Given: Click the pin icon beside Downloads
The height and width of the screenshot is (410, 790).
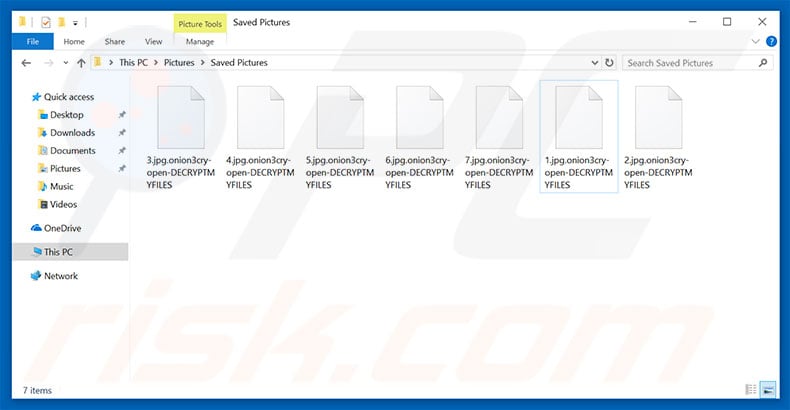Looking at the screenshot, I should 121,132.
